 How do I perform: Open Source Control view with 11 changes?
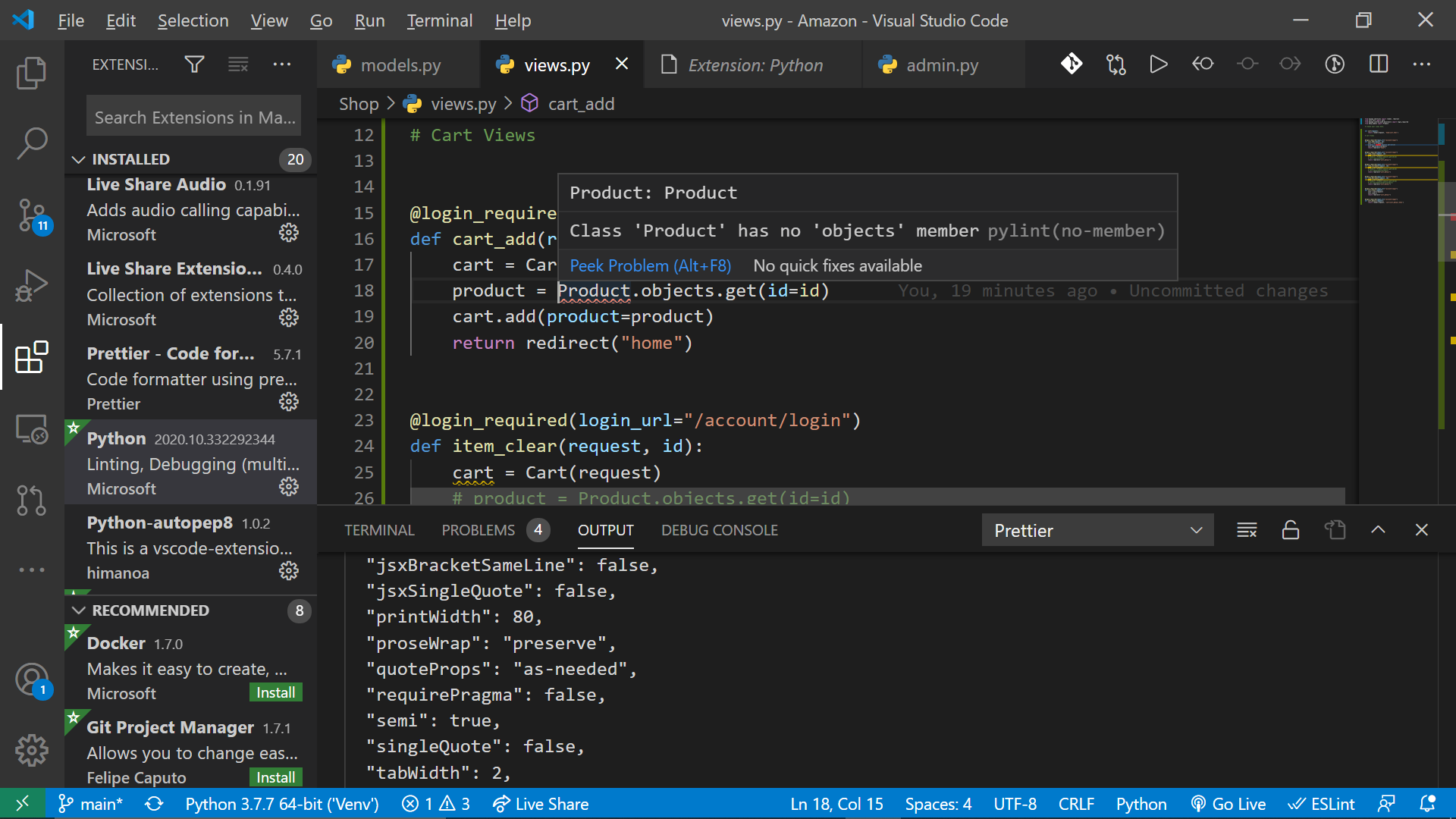[31, 215]
